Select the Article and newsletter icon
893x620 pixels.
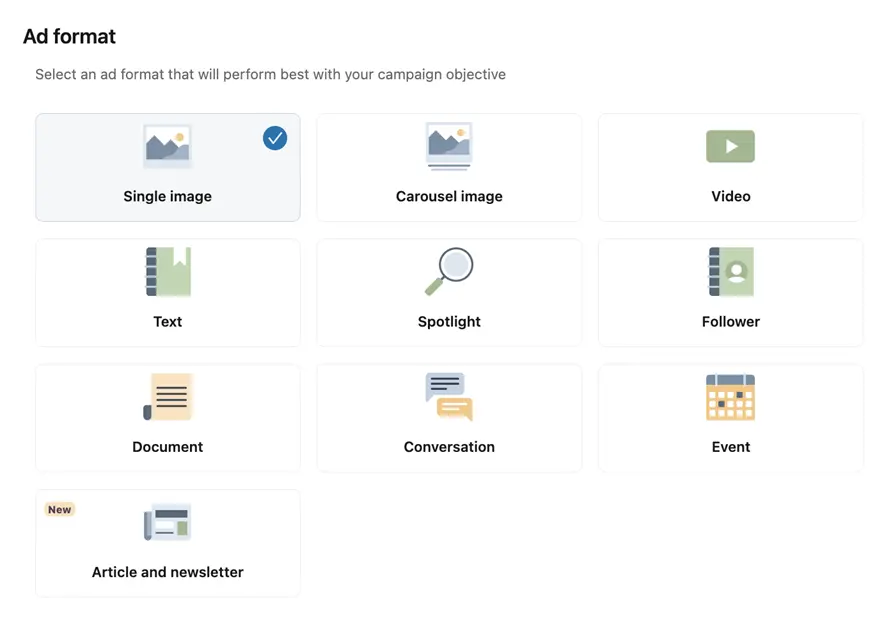click(166, 521)
